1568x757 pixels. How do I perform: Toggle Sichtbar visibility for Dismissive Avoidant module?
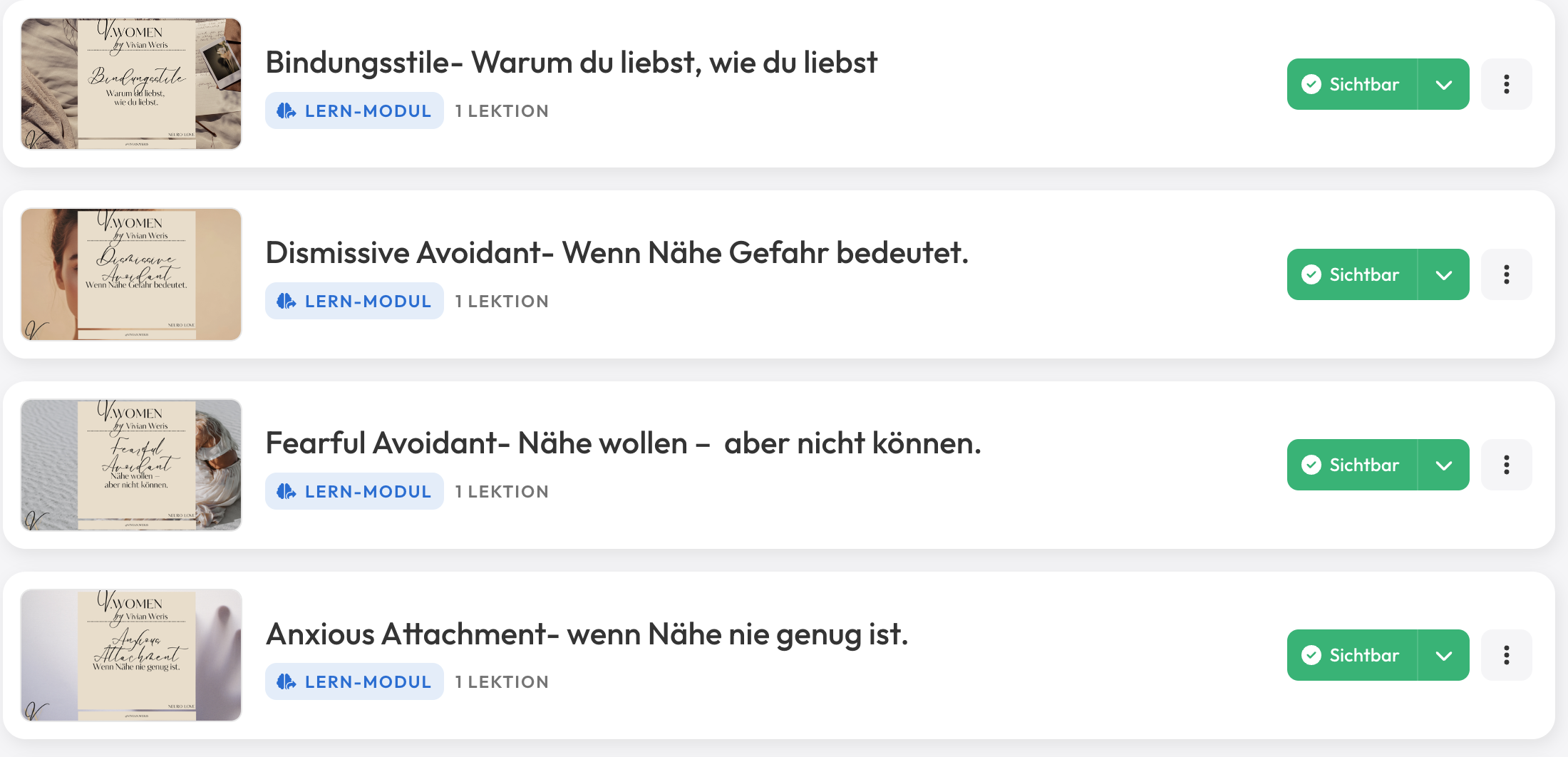tap(1352, 274)
